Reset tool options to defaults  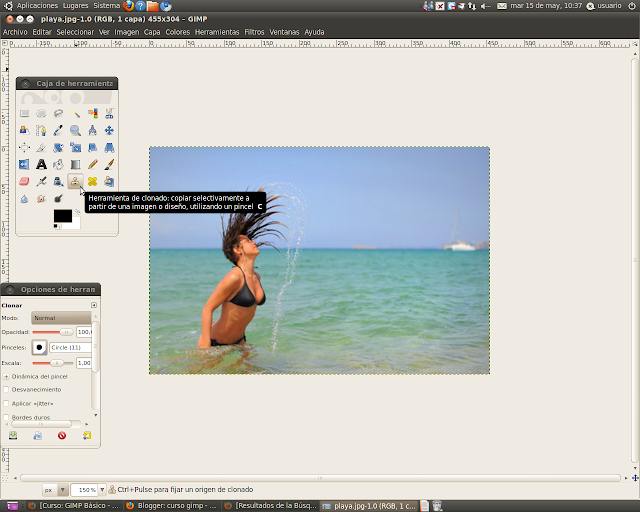87,436
